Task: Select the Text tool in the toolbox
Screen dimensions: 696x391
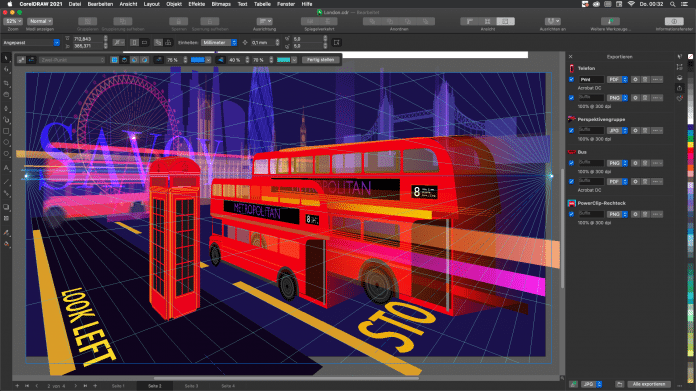Action: click(6, 168)
